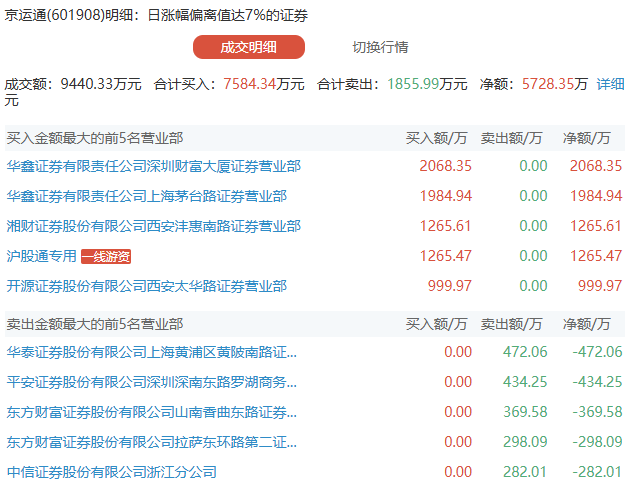This screenshot has width=642, height=502.
Task: Click 合计卖出 value 1855.99
Action: [413, 84]
